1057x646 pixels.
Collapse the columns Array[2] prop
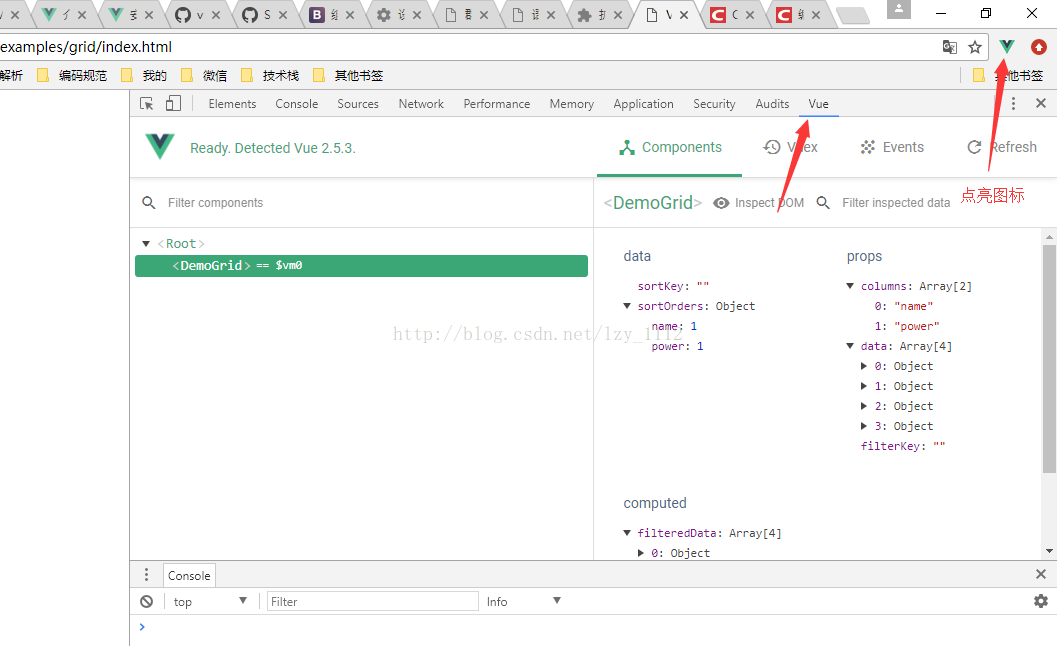click(850, 286)
